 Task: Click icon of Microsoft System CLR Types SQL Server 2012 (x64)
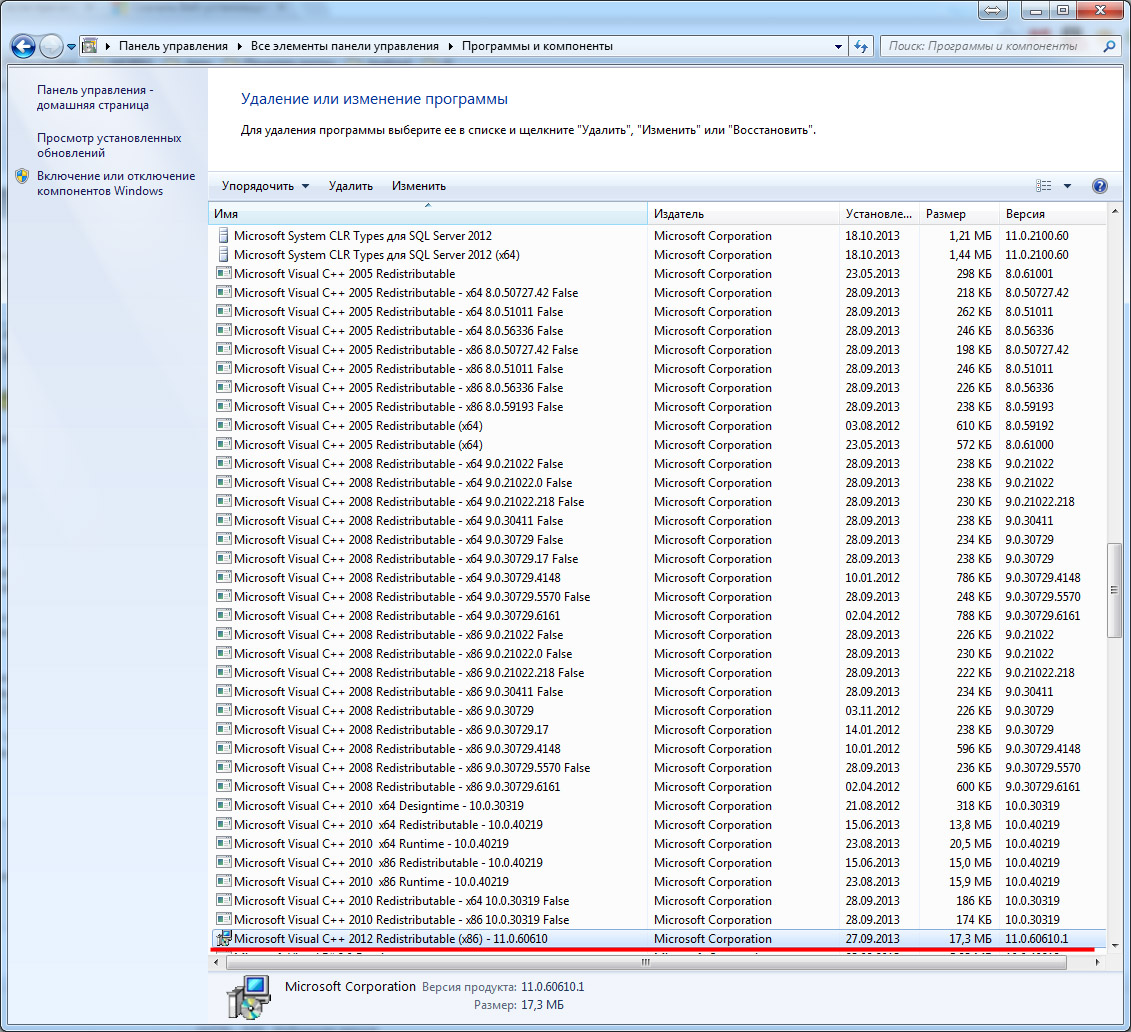224,255
